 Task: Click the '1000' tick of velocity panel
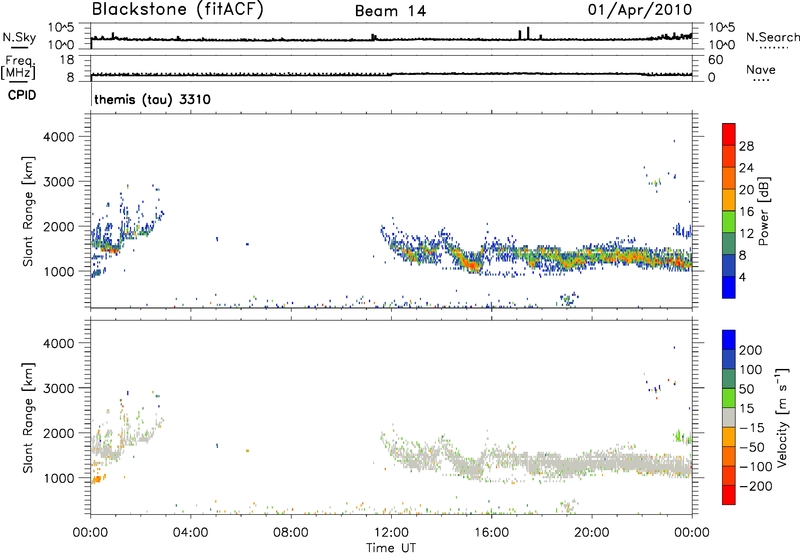click(x=59, y=478)
